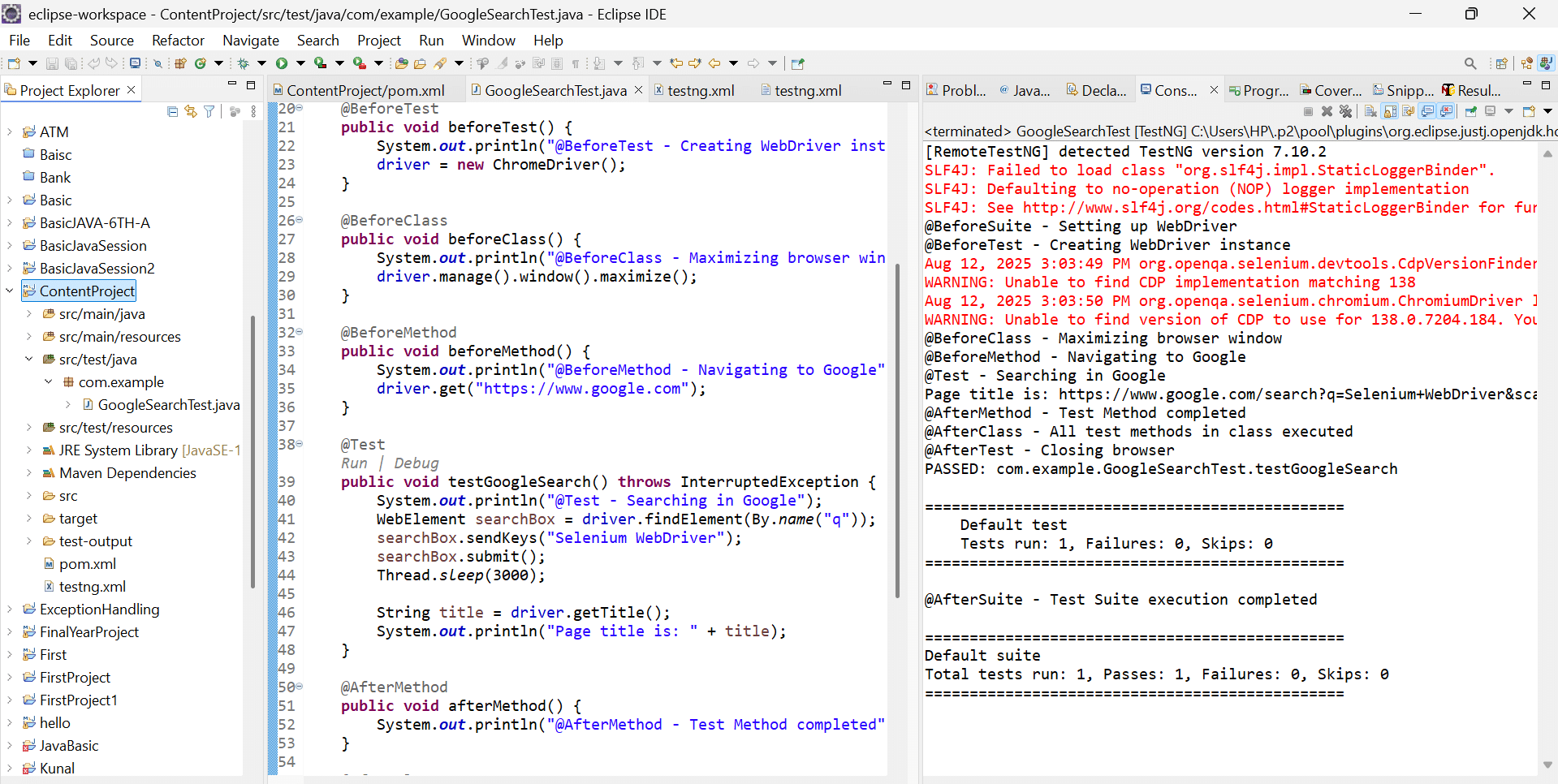The width and height of the screenshot is (1558, 784).
Task: Open the Run button dropdown arrow
Action: click(x=300, y=63)
